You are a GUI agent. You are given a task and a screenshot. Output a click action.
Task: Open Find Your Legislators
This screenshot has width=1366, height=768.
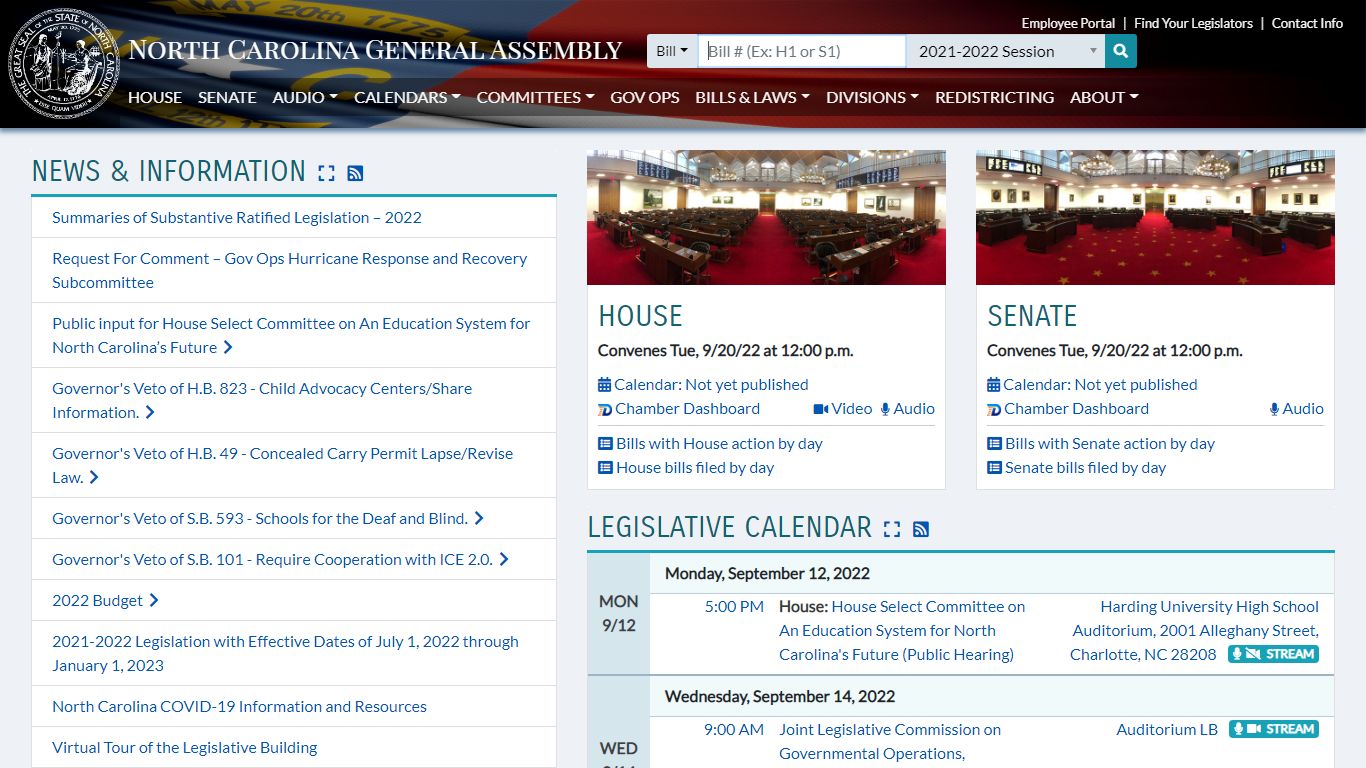click(1193, 23)
